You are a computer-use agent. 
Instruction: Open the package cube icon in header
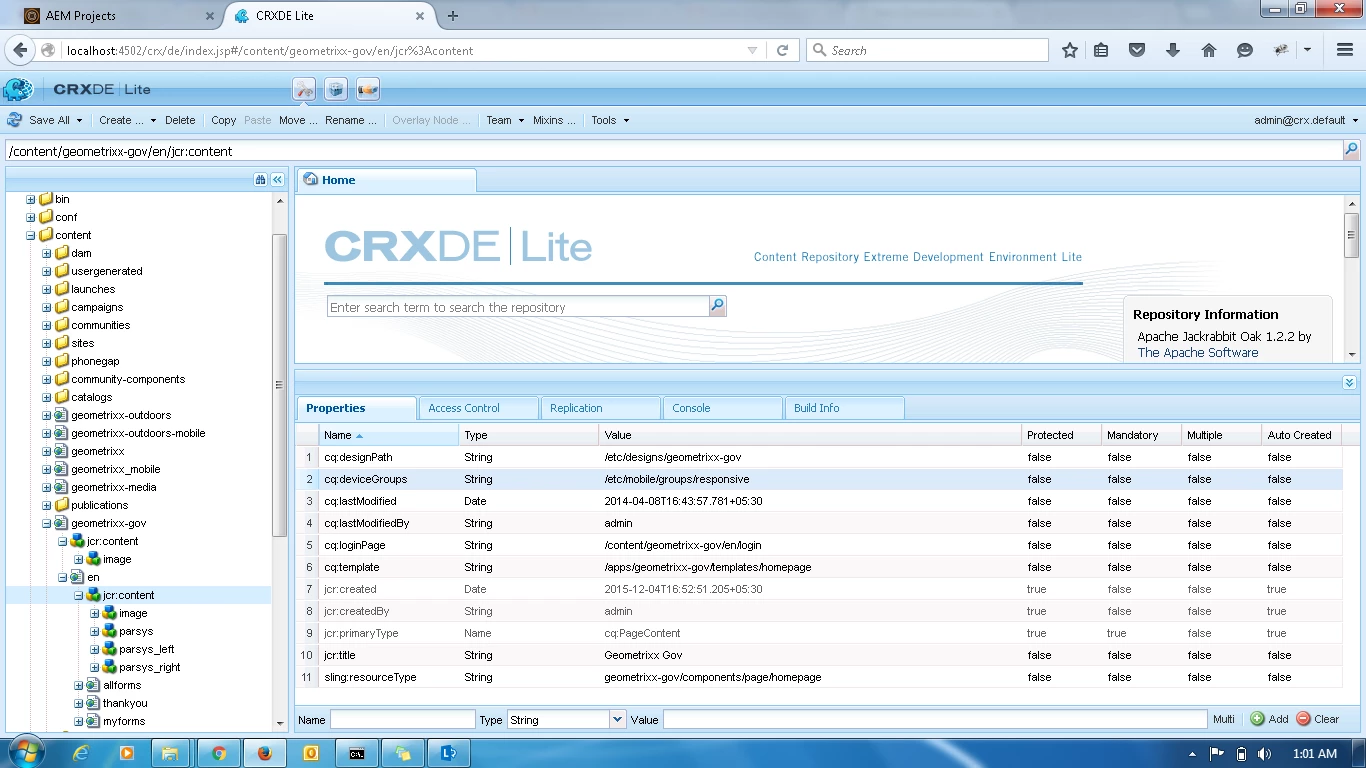[337, 89]
